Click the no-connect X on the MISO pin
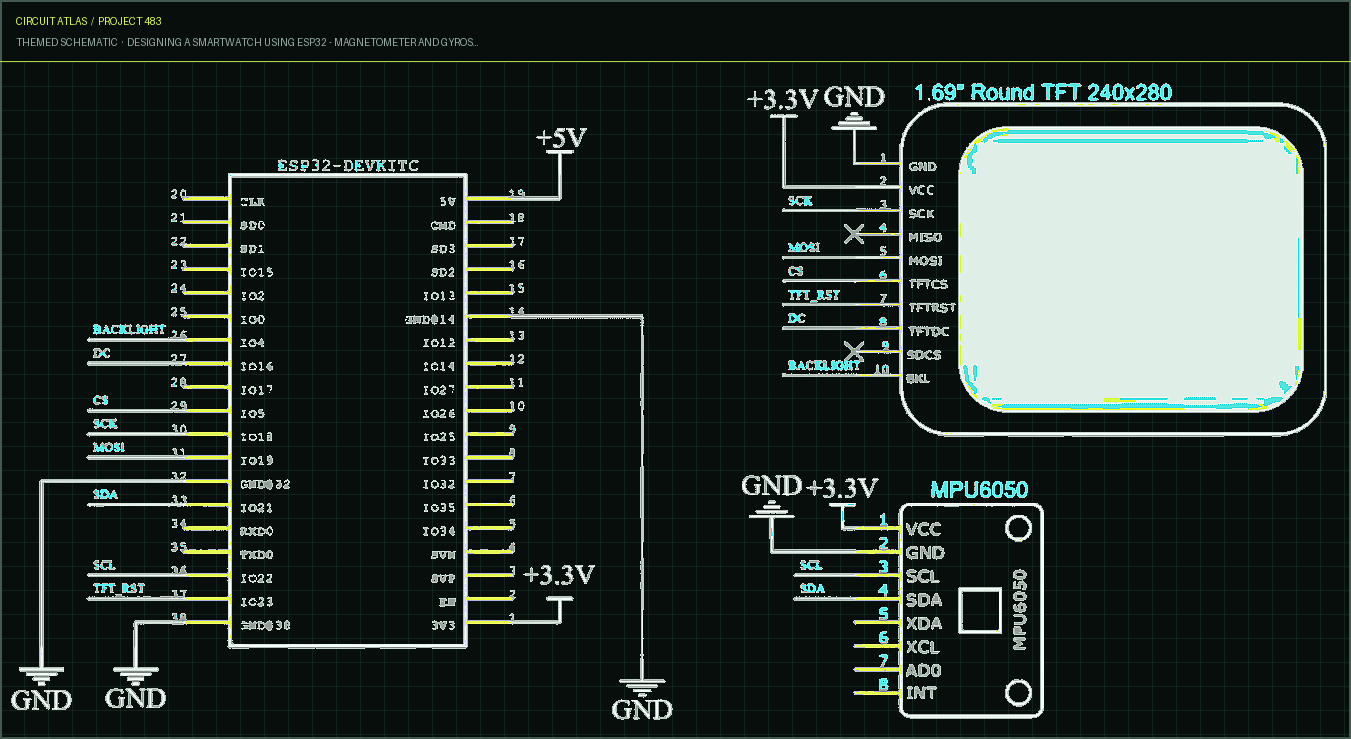This screenshot has height=739, width=1351. [x=855, y=234]
